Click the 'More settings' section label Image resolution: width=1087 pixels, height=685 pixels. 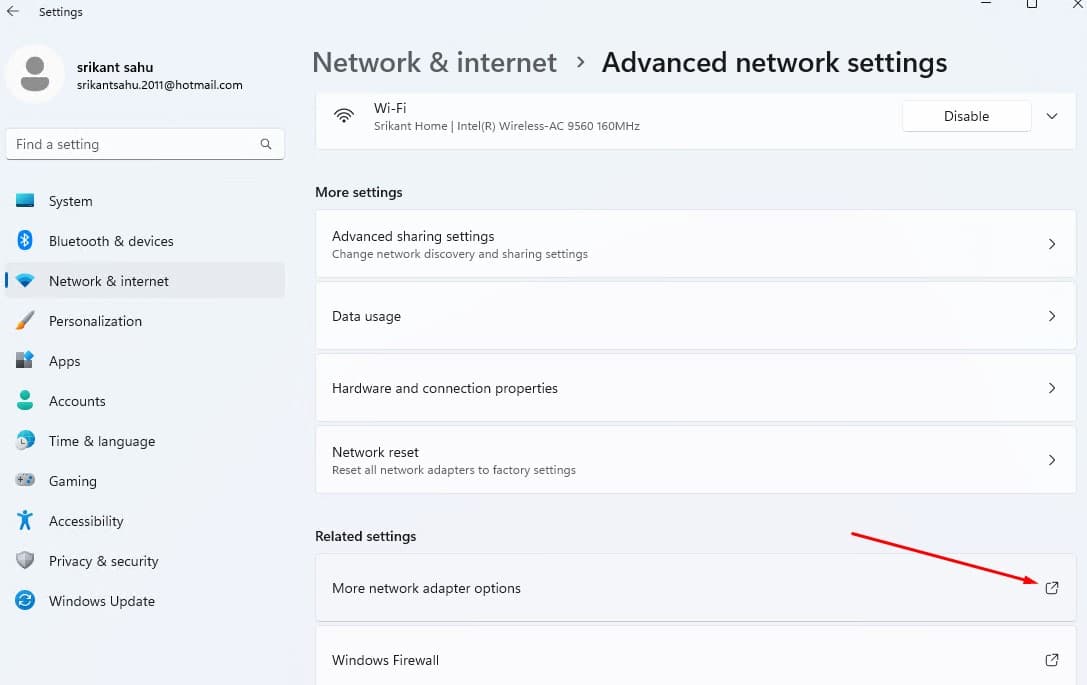click(x=358, y=192)
